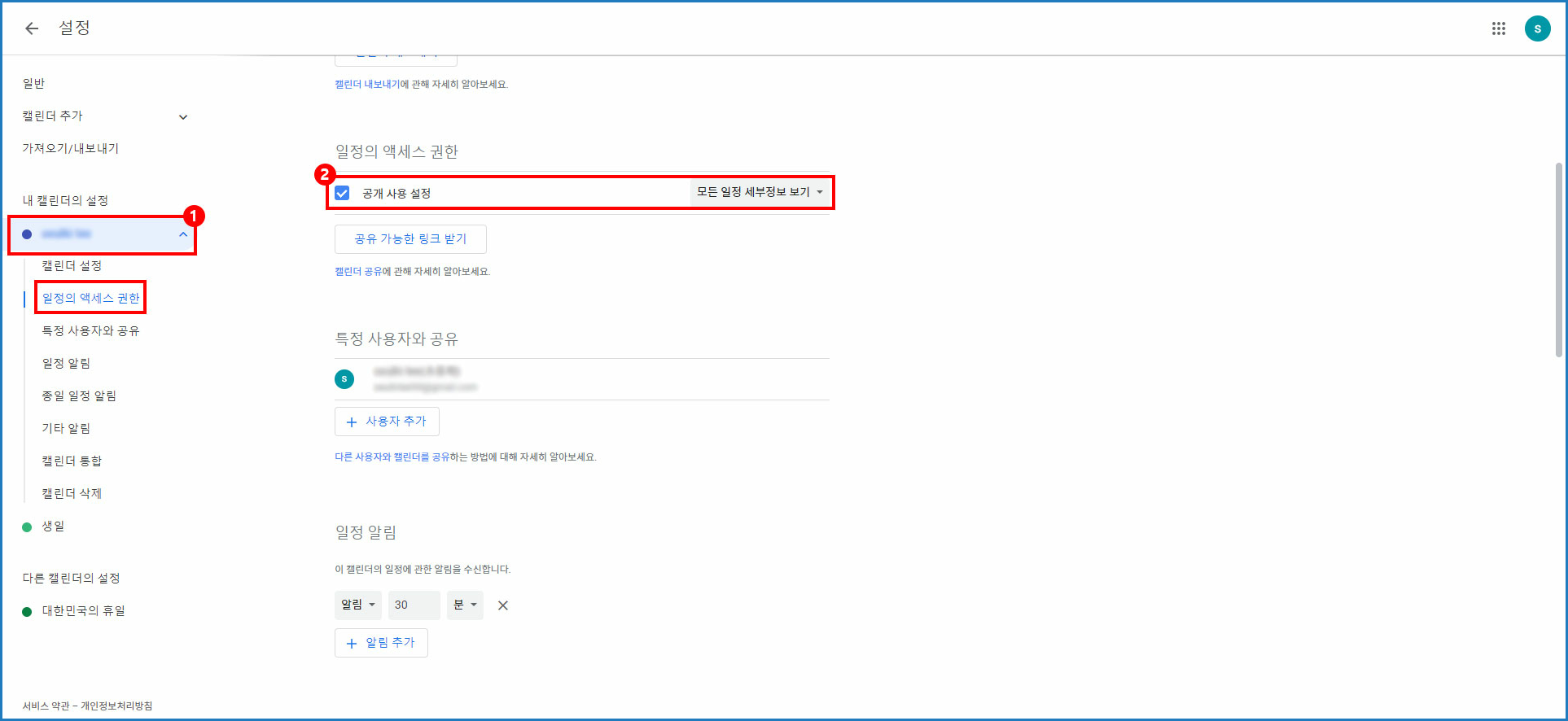Select 캘린더 삭제 in sidebar

pos(72,494)
